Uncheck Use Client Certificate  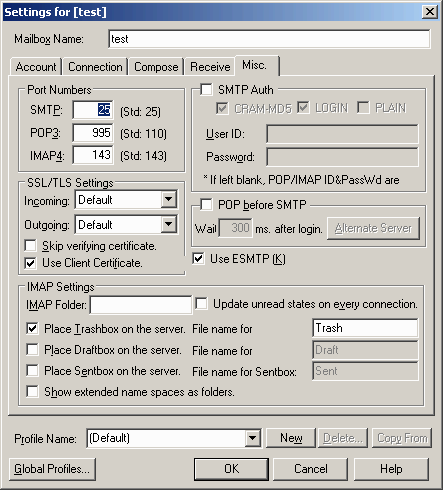31,263
